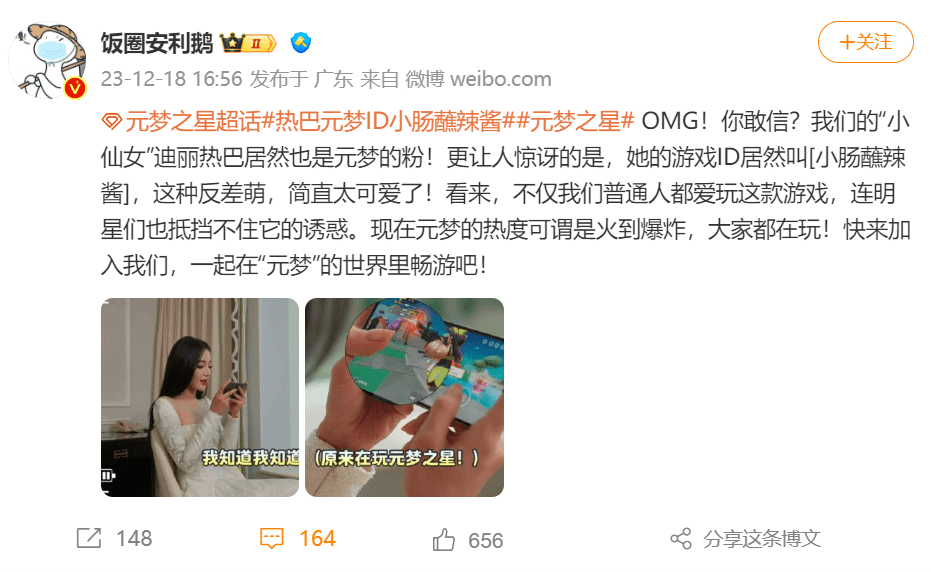Click the 分享这条博文 share text
Image resolution: width=931 pixels, height=572 pixels.
pyautogui.click(x=762, y=539)
